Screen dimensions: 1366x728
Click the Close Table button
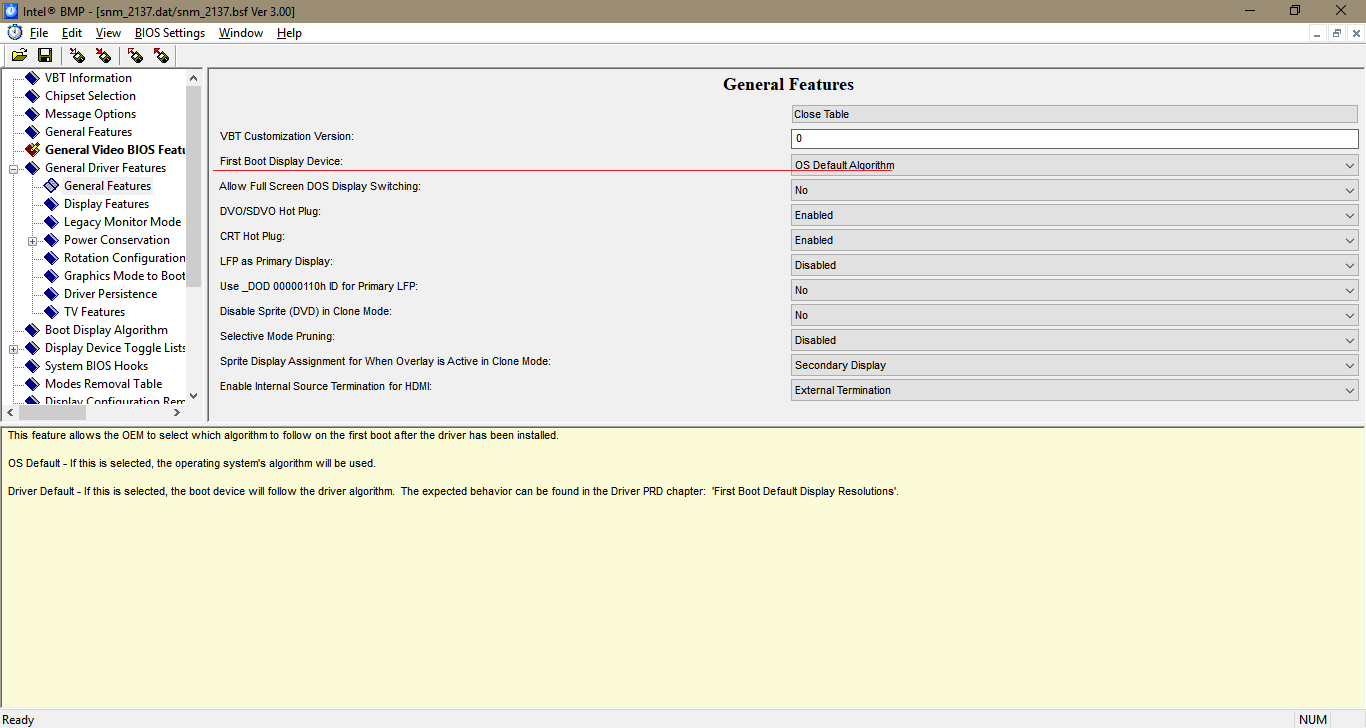tap(1075, 115)
